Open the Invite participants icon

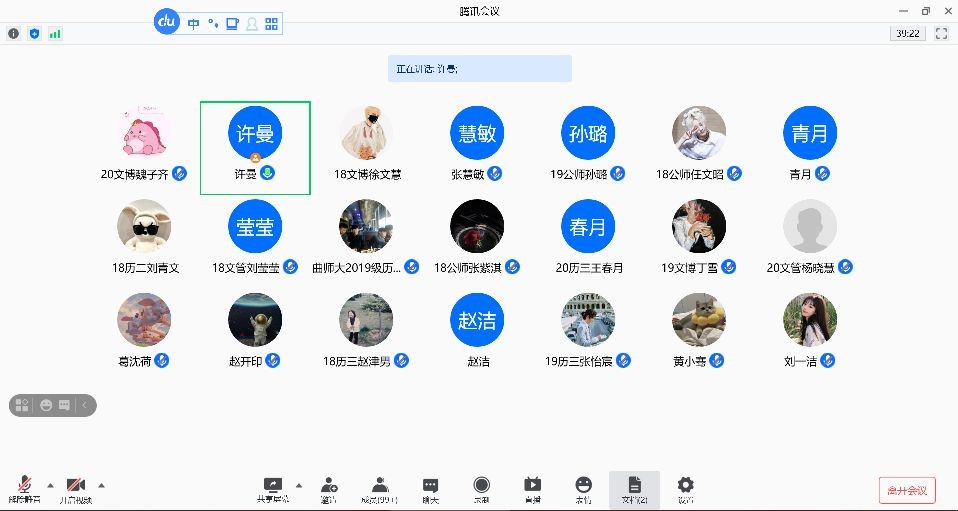tap(329, 489)
